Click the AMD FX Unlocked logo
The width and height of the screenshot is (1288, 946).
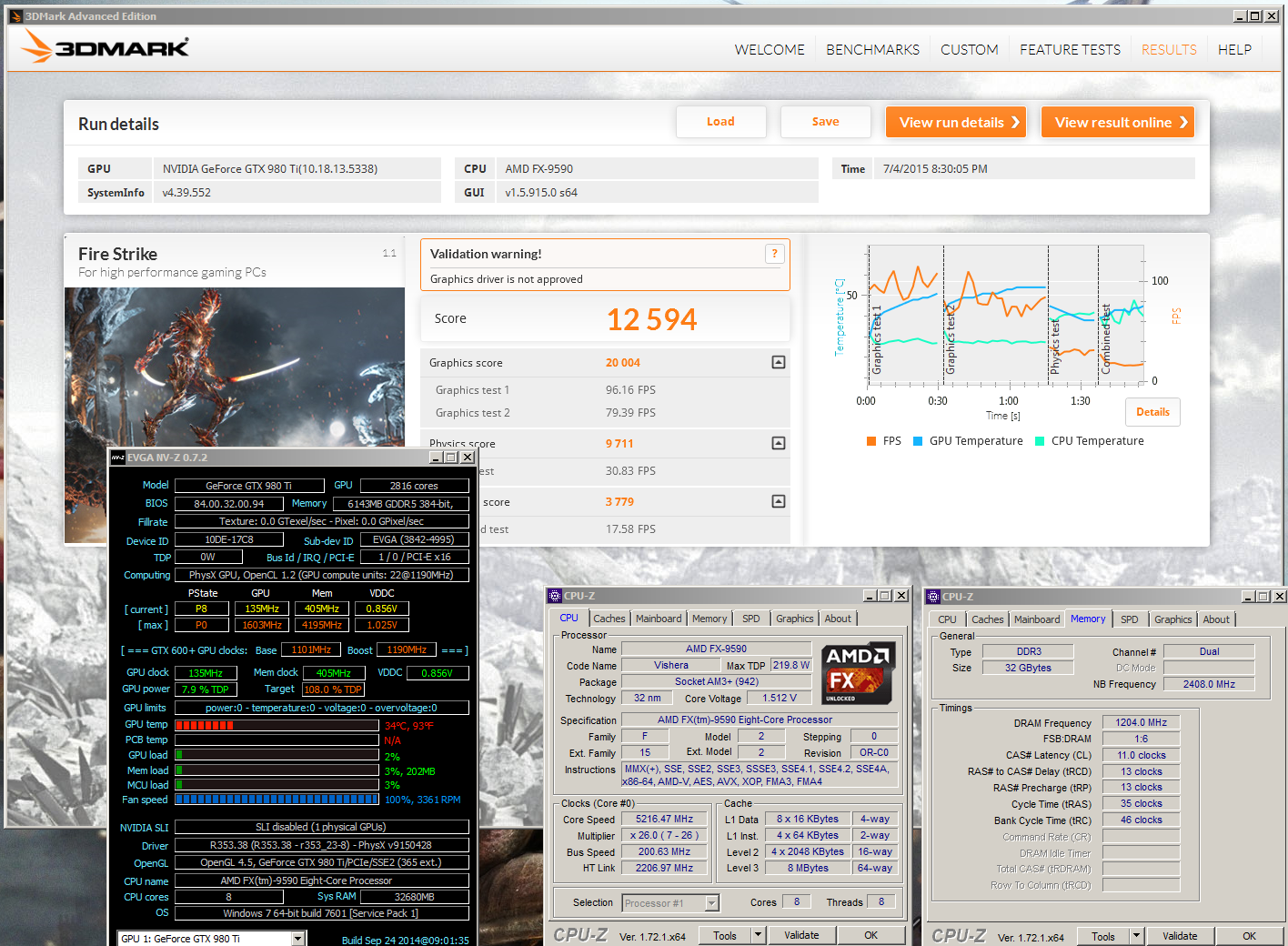858,673
